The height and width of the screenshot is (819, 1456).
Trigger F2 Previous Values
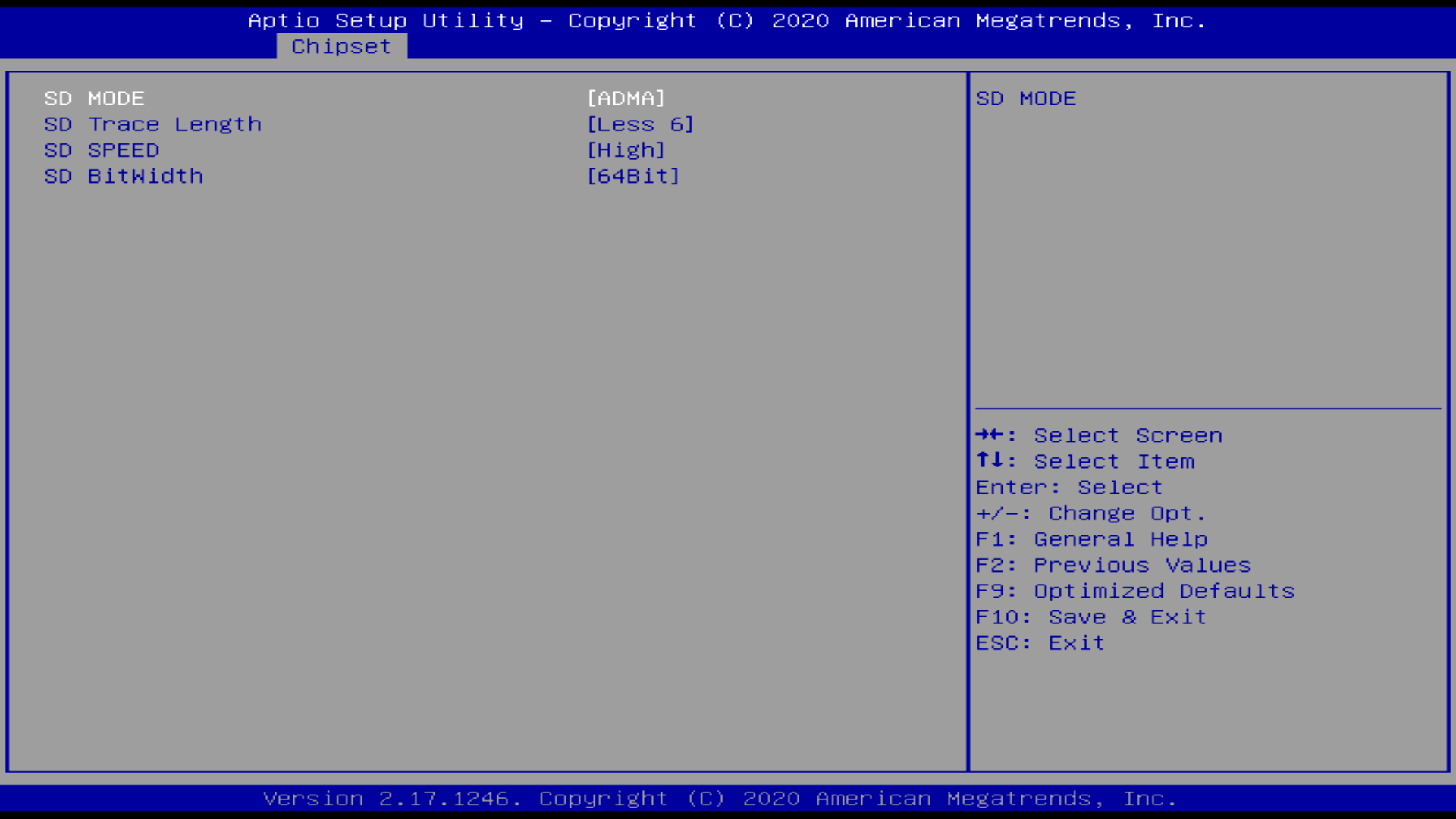pos(1113,565)
